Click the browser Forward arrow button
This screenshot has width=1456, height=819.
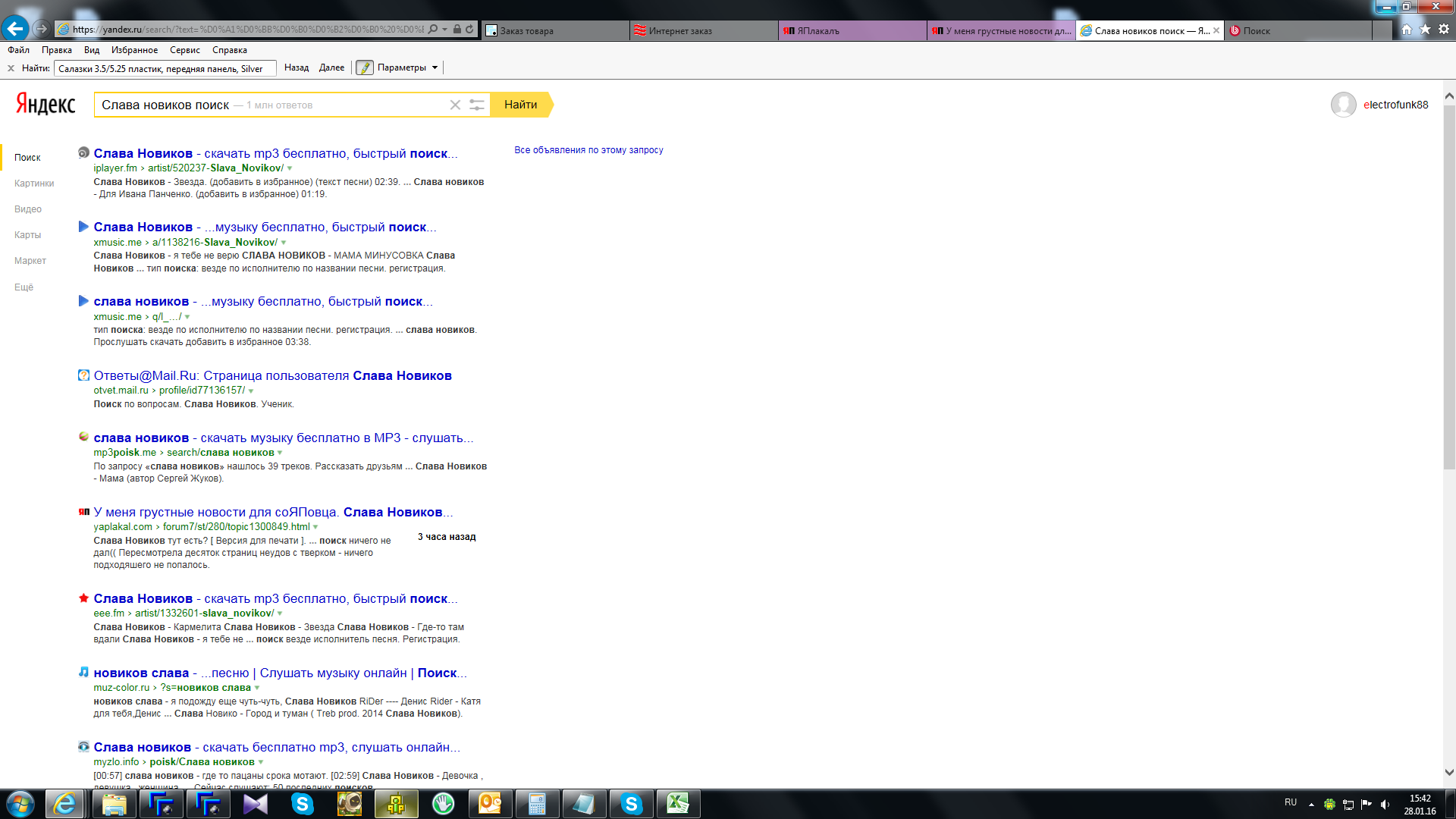click(42, 29)
